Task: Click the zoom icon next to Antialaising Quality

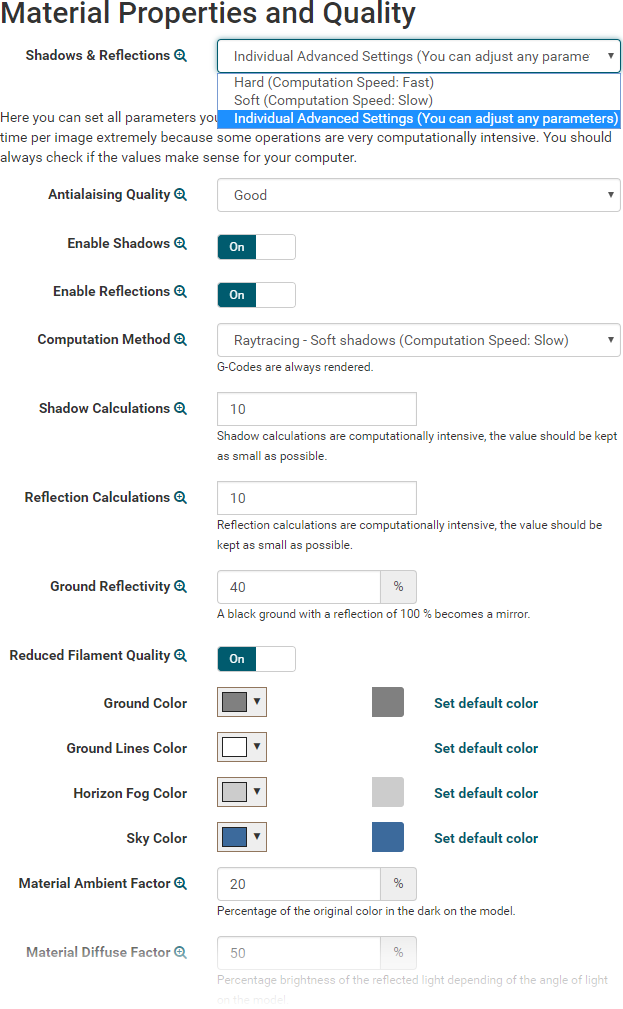Action: pyautogui.click(x=181, y=195)
